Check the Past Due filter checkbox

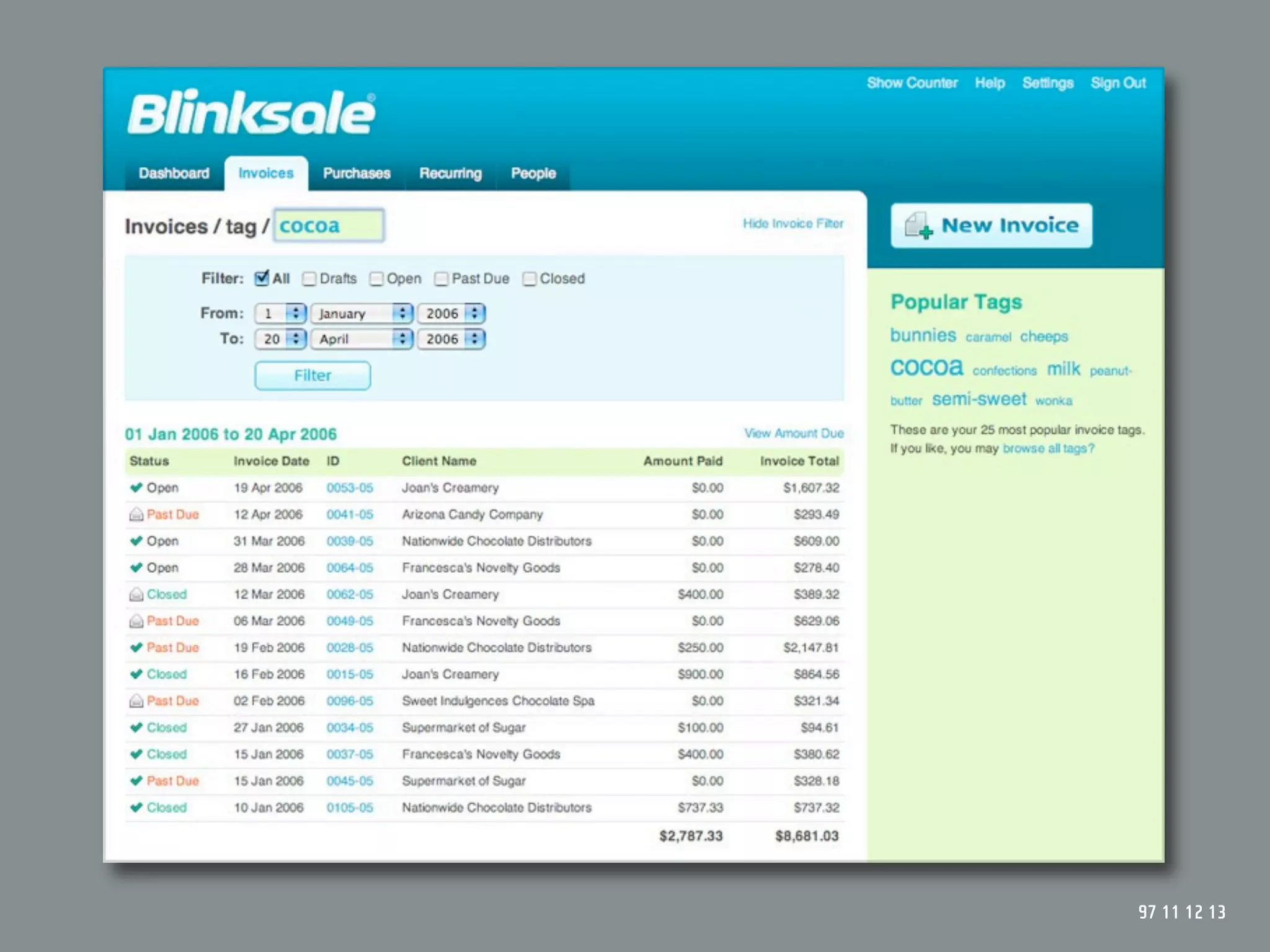point(441,279)
